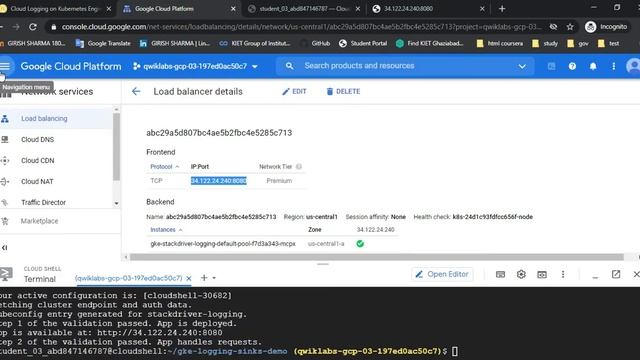
Task: Sort by the Protocol column header
Action: coord(164,167)
